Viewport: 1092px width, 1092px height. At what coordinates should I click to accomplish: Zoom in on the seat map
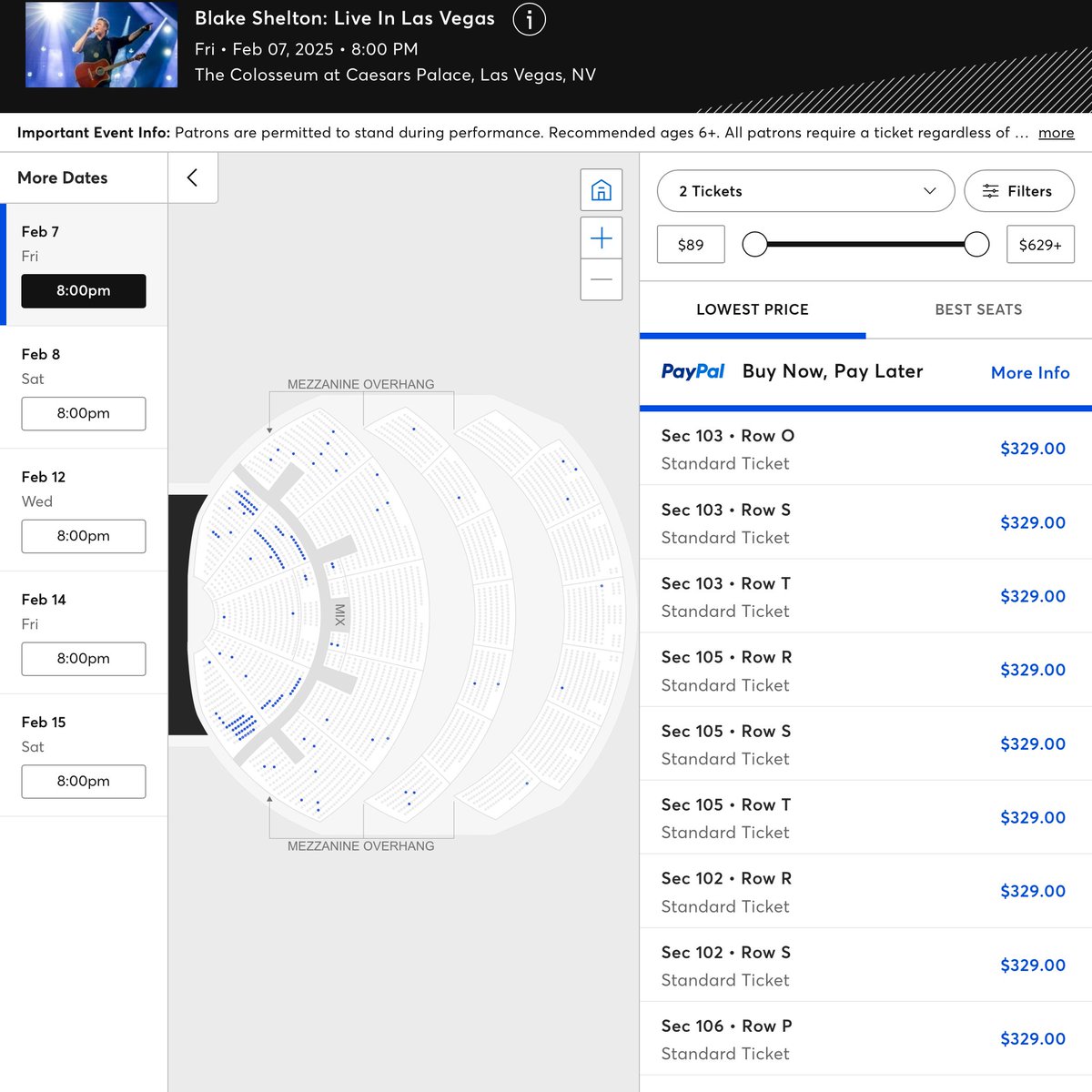click(x=602, y=238)
